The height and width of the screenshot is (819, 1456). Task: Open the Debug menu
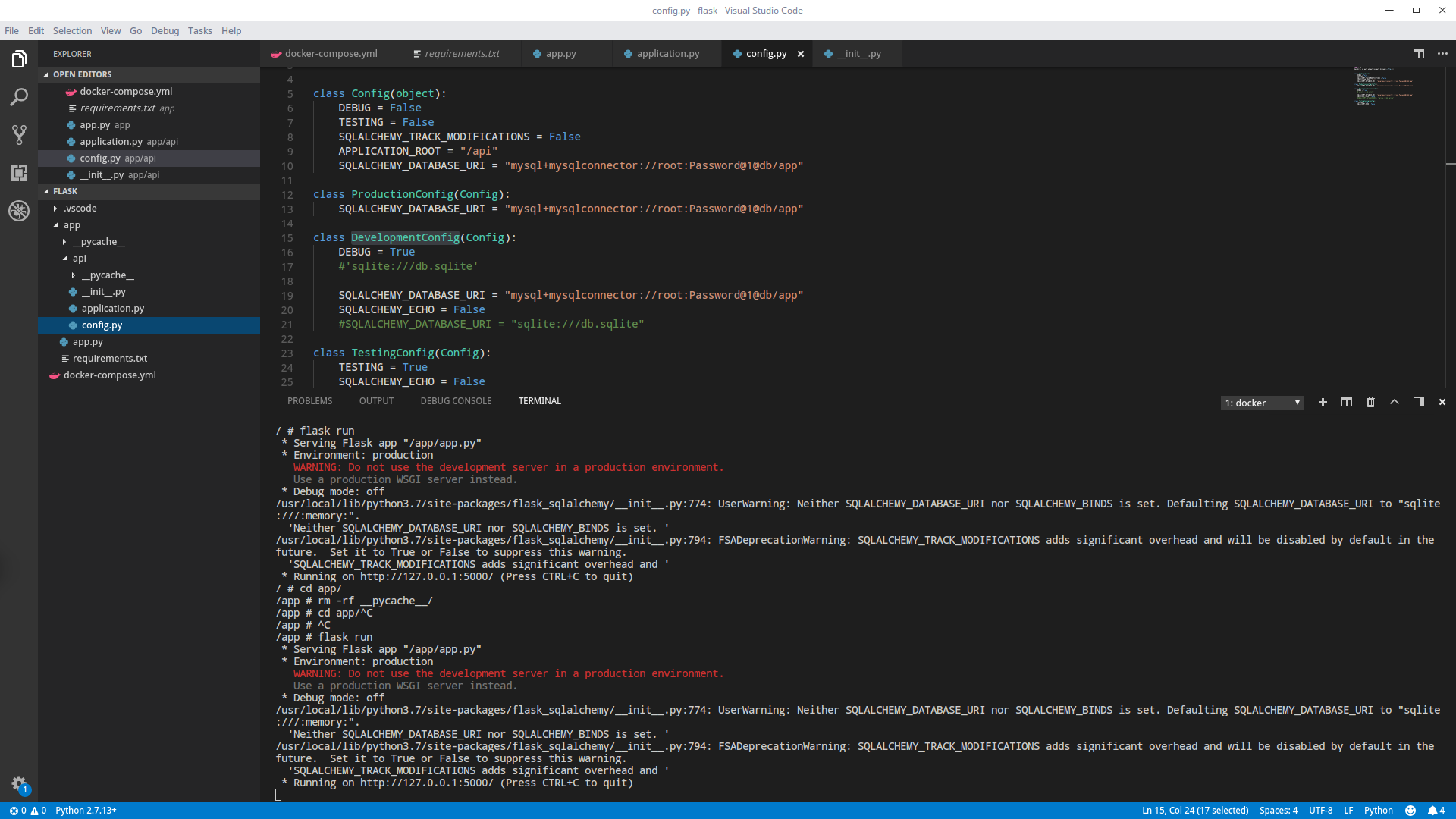[x=165, y=31]
